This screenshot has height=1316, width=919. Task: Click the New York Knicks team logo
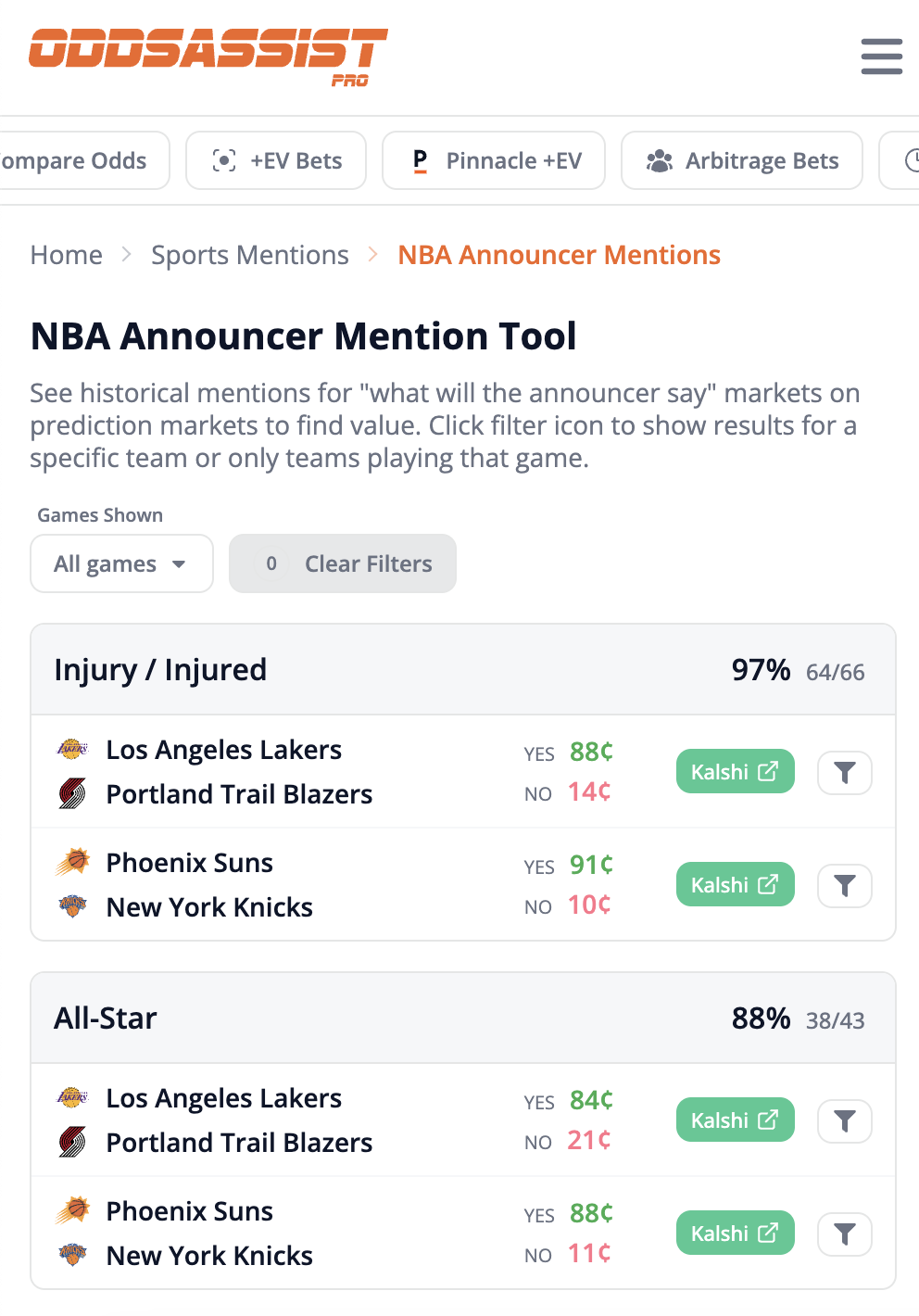point(72,905)
